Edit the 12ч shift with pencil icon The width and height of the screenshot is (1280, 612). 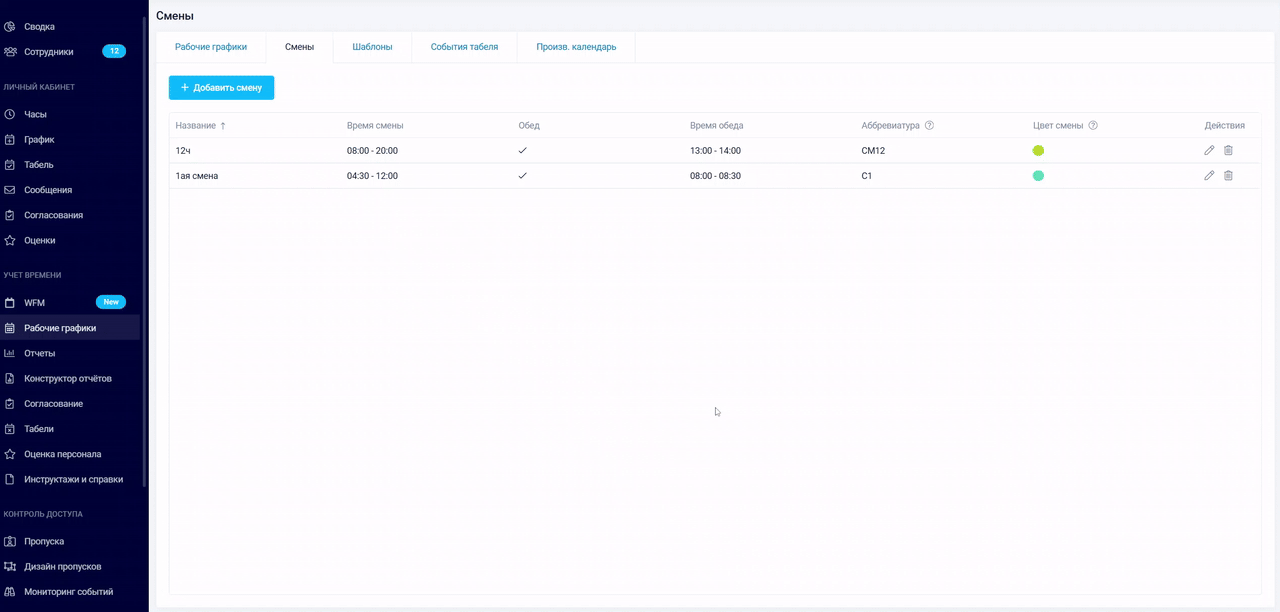1209,150
